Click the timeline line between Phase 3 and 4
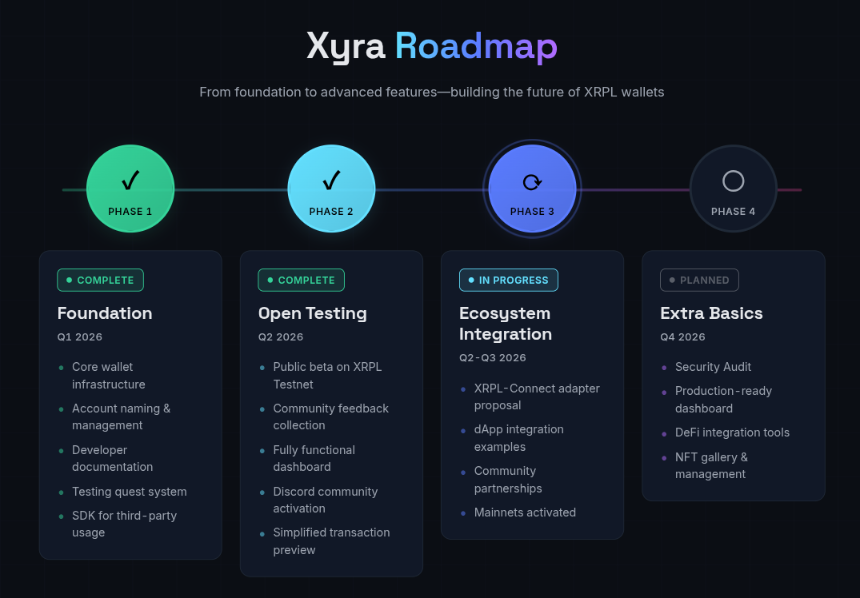The width and height of the screenshot is (860, 598). point(634,189)
